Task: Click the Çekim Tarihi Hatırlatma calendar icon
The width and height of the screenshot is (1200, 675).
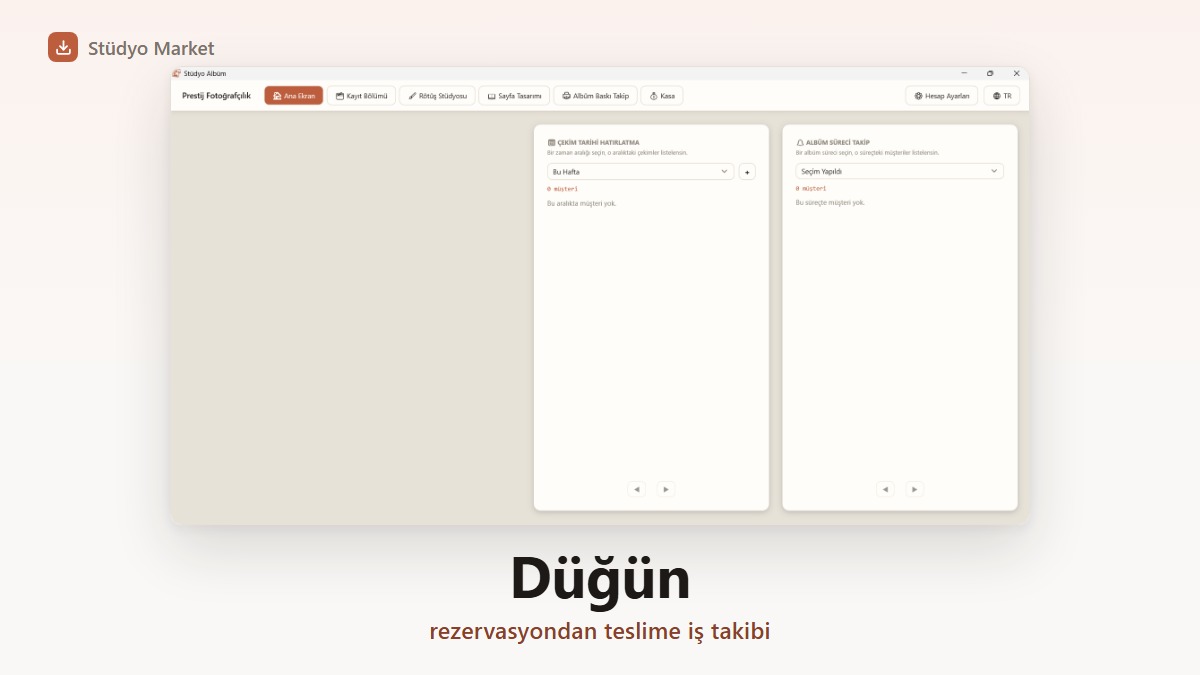Action: point(551,143)
